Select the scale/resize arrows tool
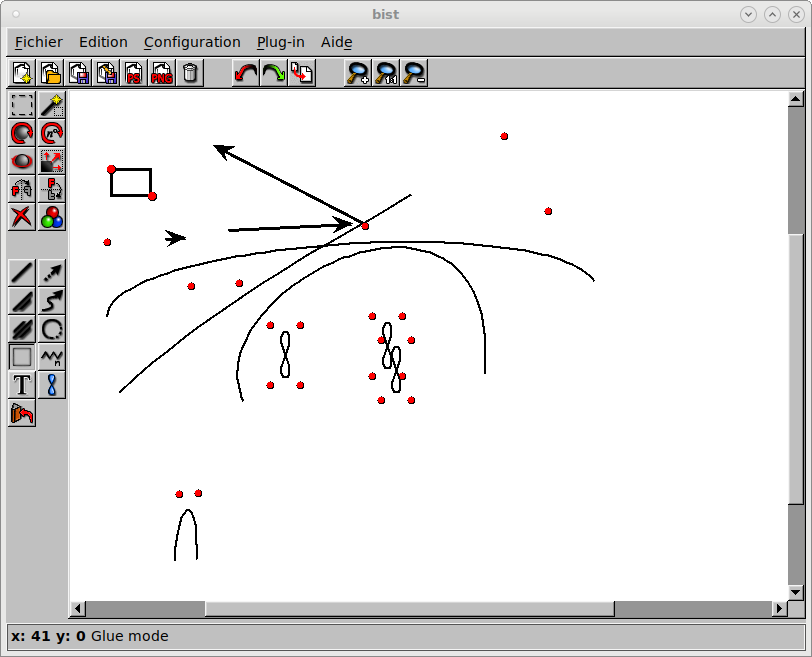The image size is (812, 657). (x=52, y=161)
